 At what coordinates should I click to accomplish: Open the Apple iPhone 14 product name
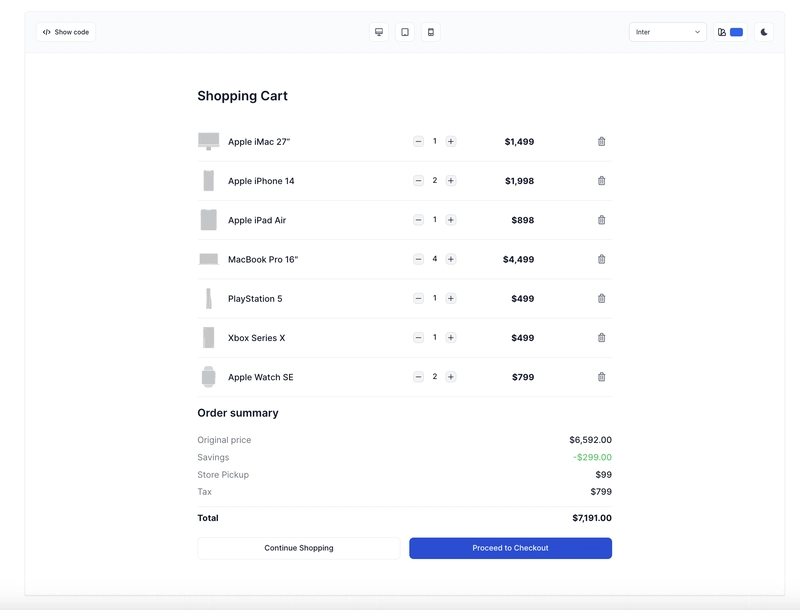[261, 181]
